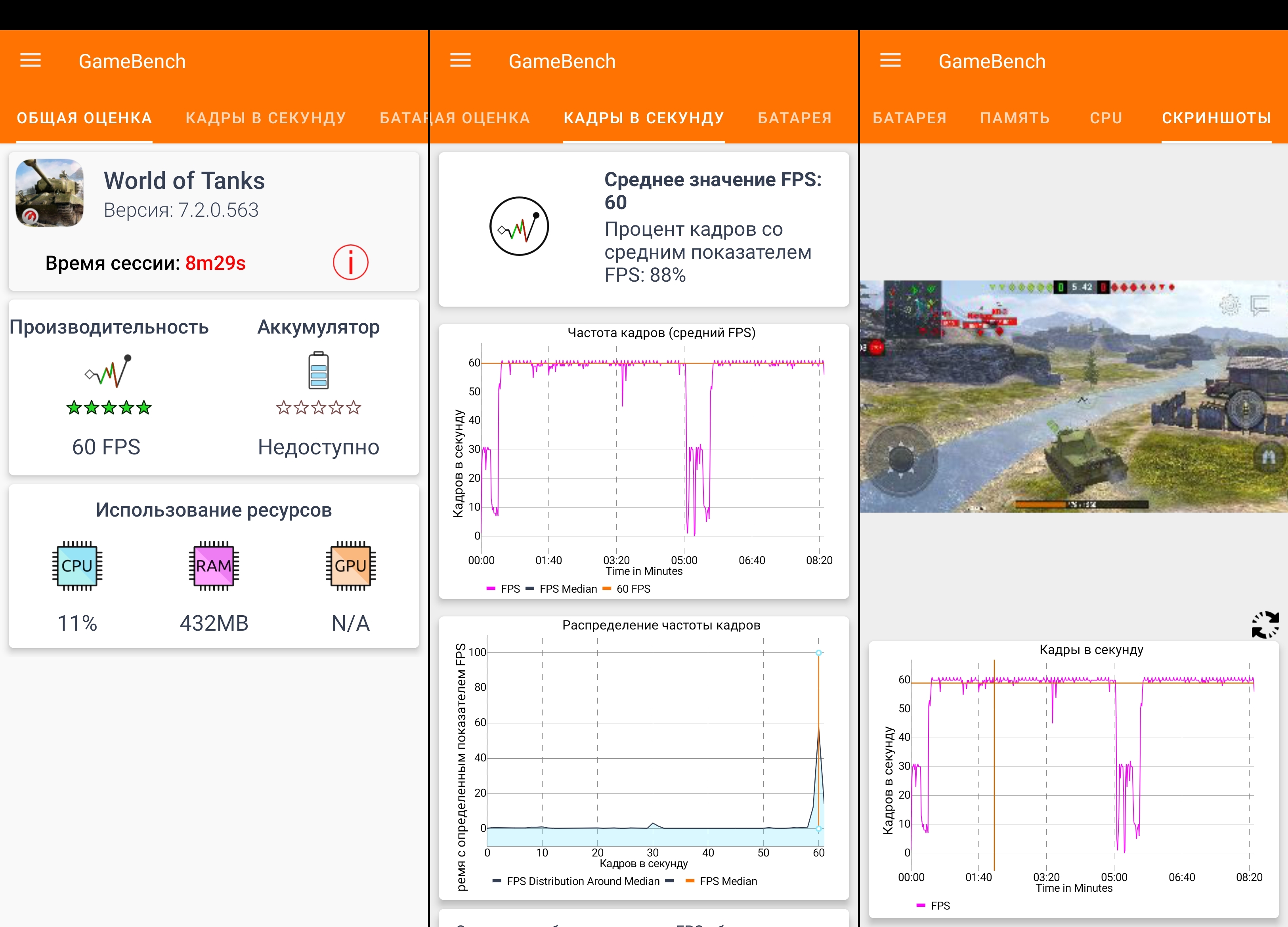Tap the red session info icon
The image size is (1288, 927).
pyautogui.click(x=350, y=263)
